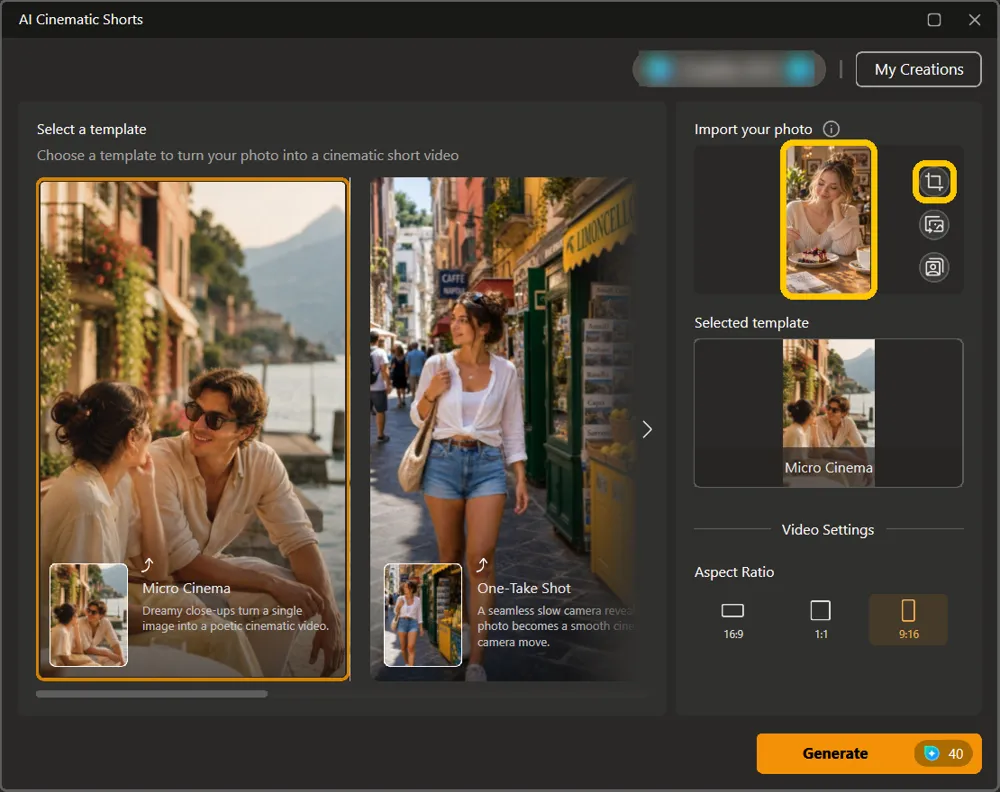Select the 1:1 aspect ratio
1000x792 pixels.
pyautogui.click(x=821, y=620)
